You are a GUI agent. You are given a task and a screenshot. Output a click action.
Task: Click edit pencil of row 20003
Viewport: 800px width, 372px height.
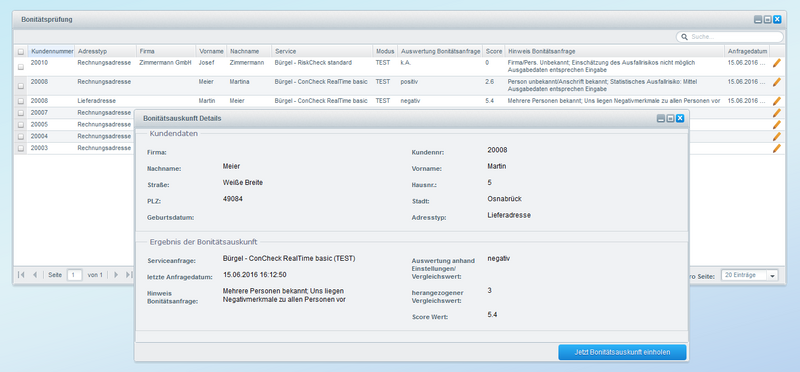[777, 148]
